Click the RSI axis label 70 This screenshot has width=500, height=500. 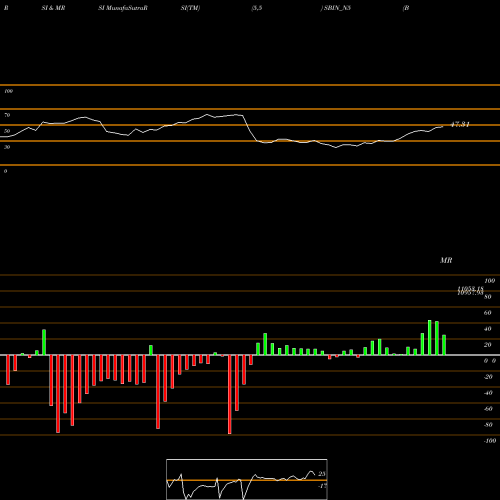(x=7, y=115)
